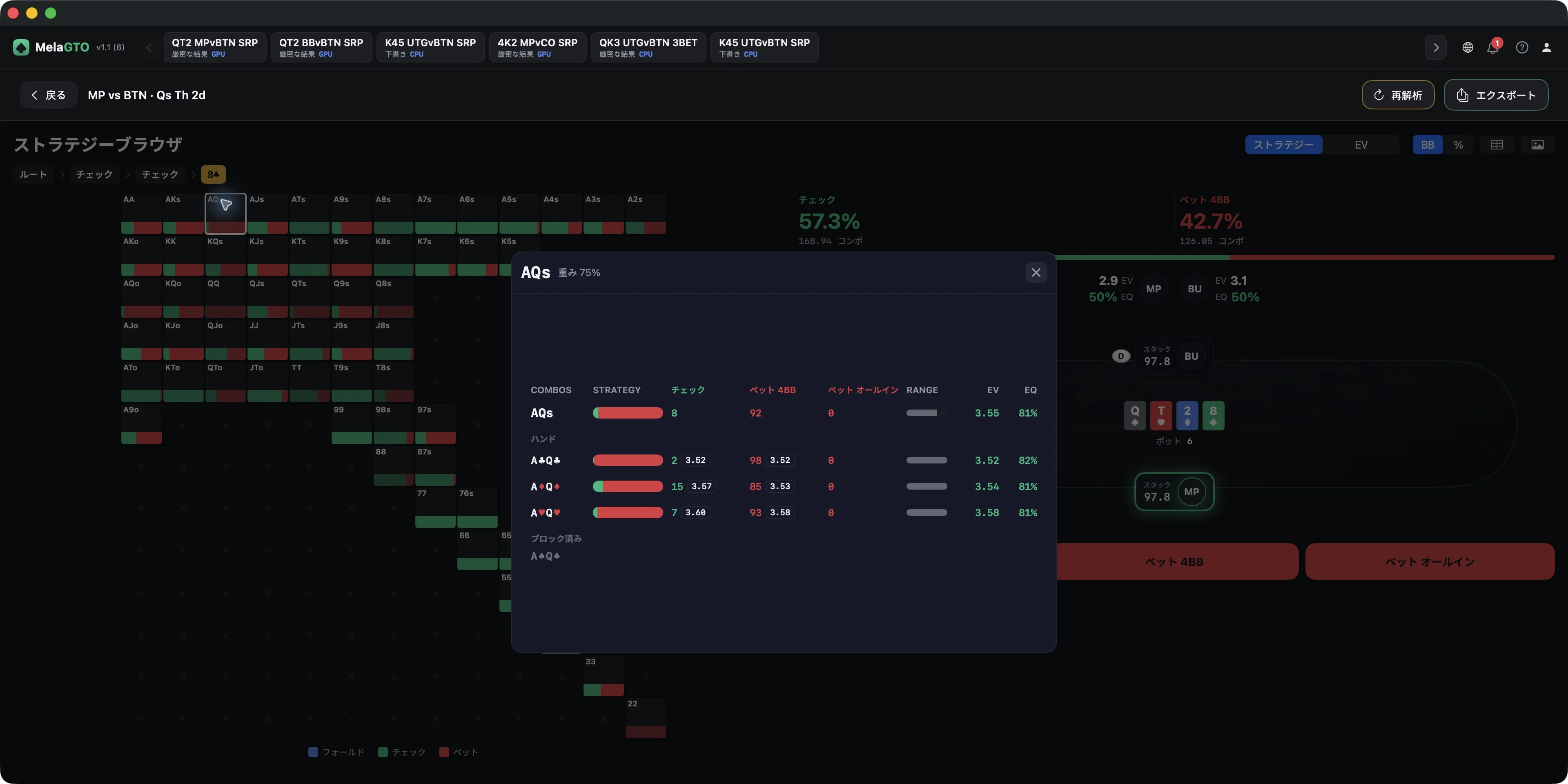This screenshot has height=784, width=1568.
Task: Switch to the table view icon
Action: tap(1497, 145)
